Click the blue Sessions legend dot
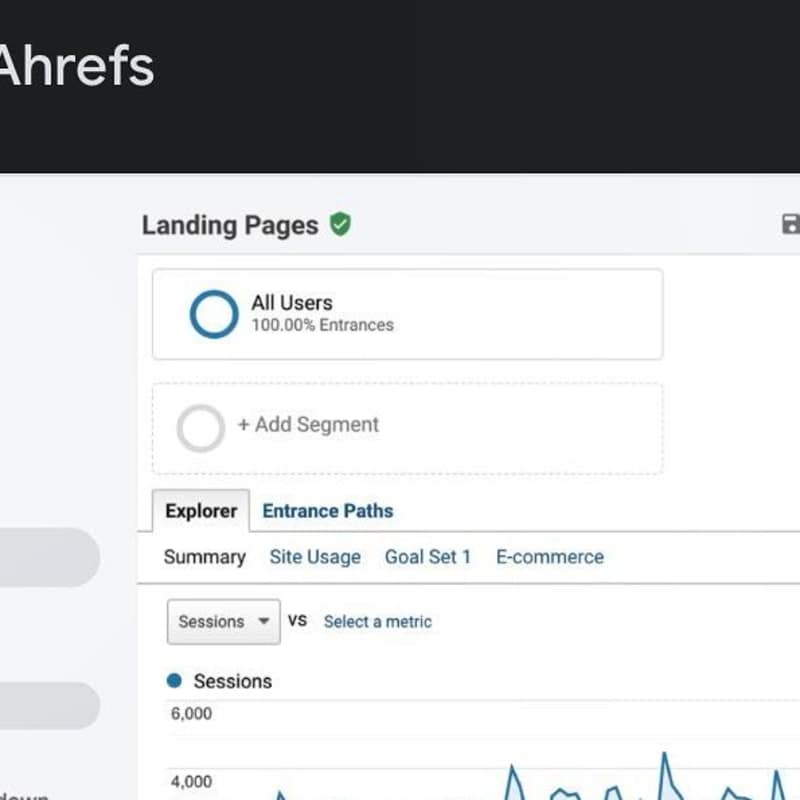The image size is (800, 800). pyautogui.click(x=174, y=681)
